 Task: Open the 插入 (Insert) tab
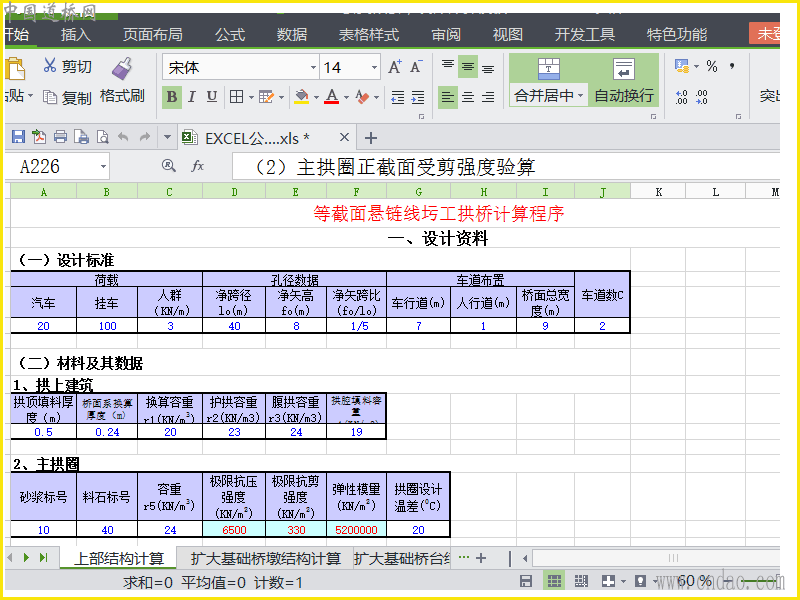pyautogui.click(x=76, y=34)
